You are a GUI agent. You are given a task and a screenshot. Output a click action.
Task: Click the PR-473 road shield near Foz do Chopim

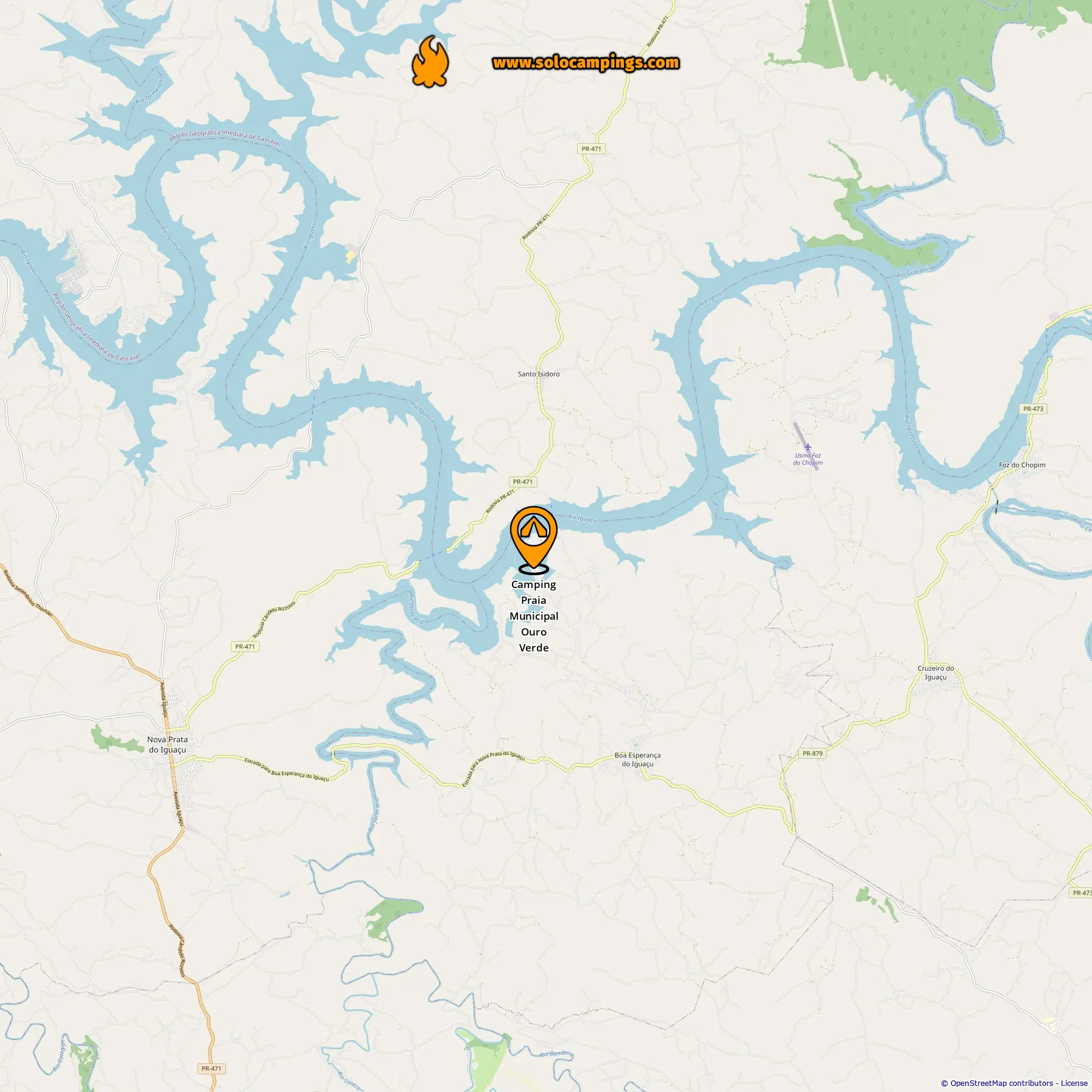pyautogui.click(x=1033, y=409)
